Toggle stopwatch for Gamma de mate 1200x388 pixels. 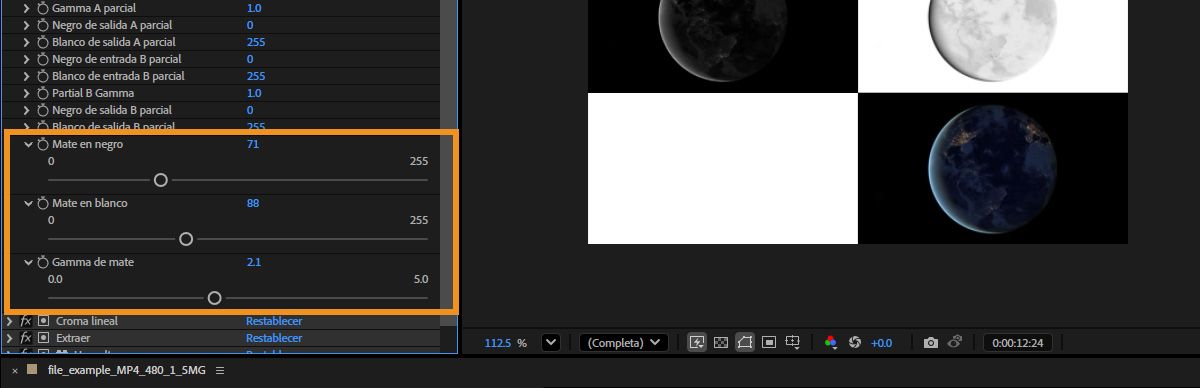pyautogui.click(x=42, y=262)
